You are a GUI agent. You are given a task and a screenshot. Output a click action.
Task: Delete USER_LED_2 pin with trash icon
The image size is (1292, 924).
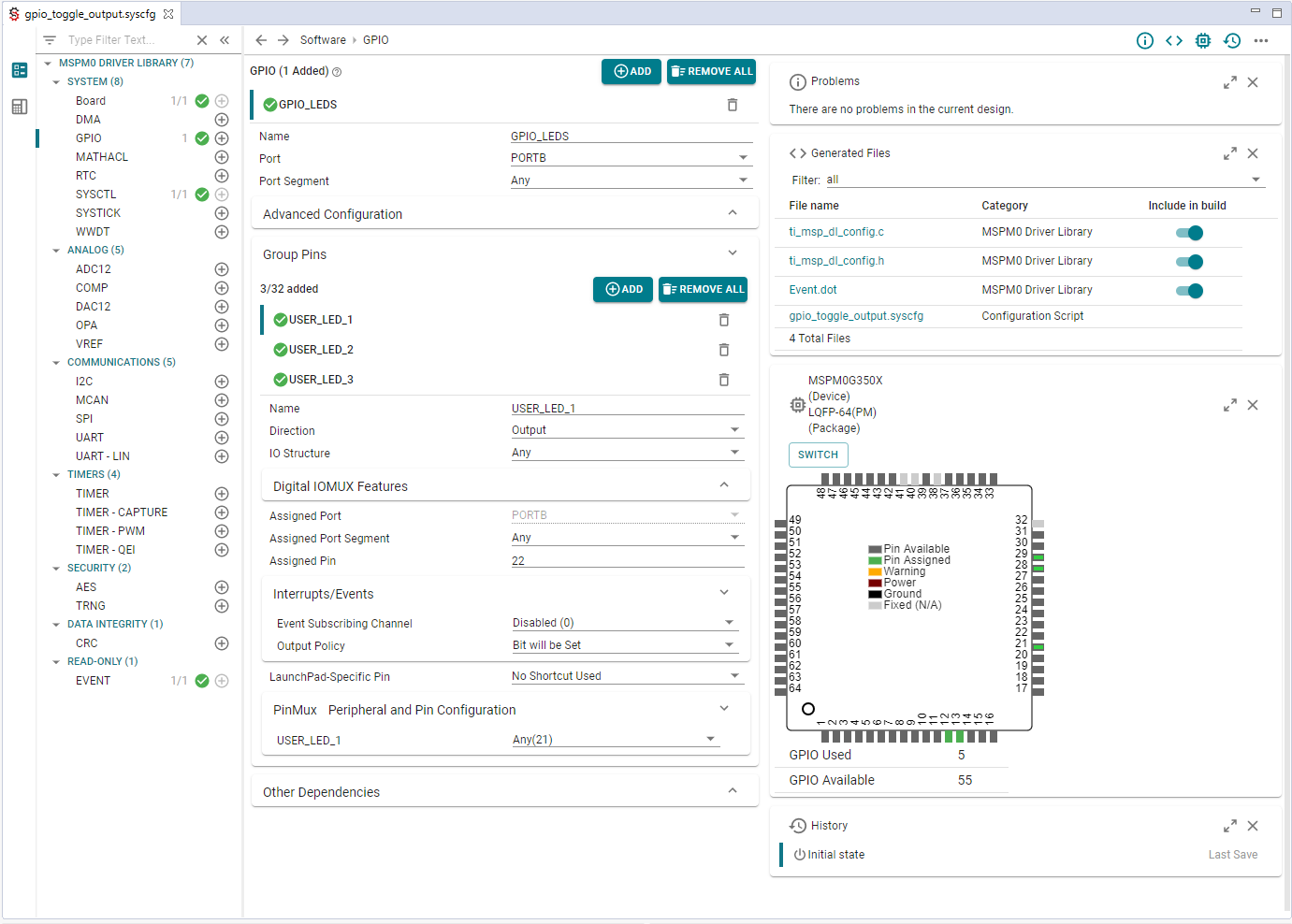724,350
